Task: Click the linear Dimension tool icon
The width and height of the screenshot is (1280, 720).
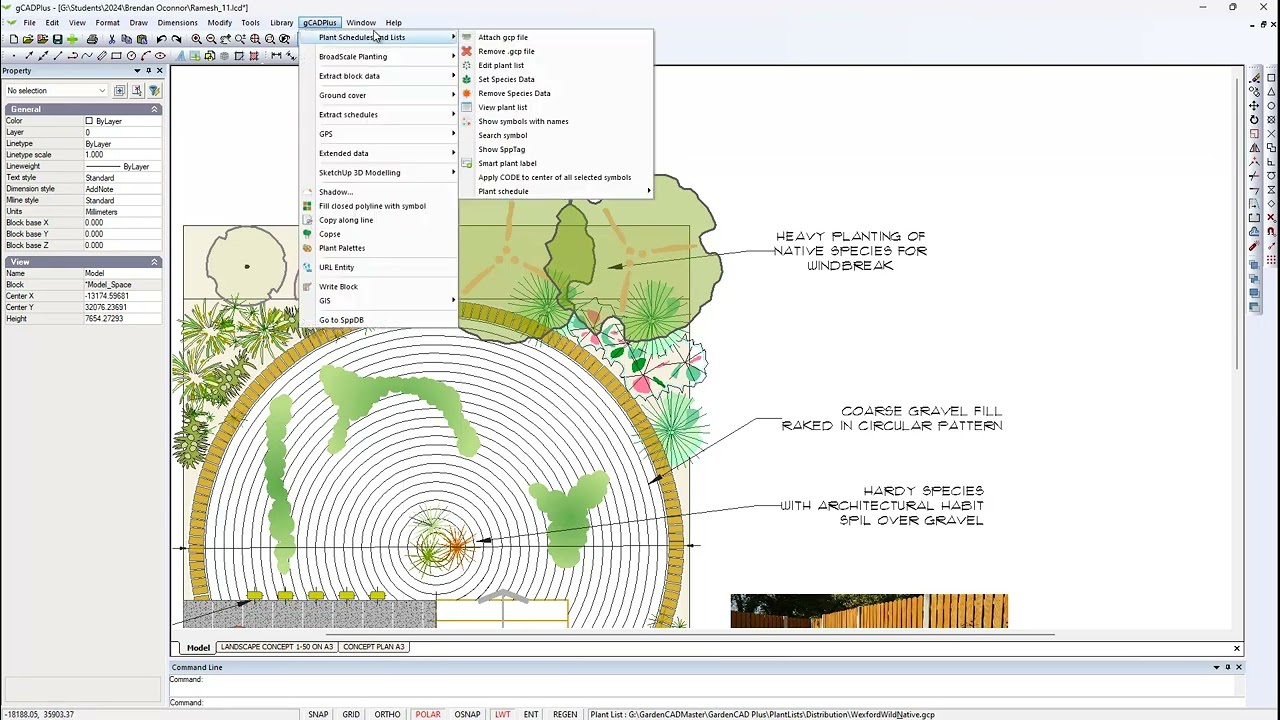Action: pyautogui.click(x=276, y=56)
